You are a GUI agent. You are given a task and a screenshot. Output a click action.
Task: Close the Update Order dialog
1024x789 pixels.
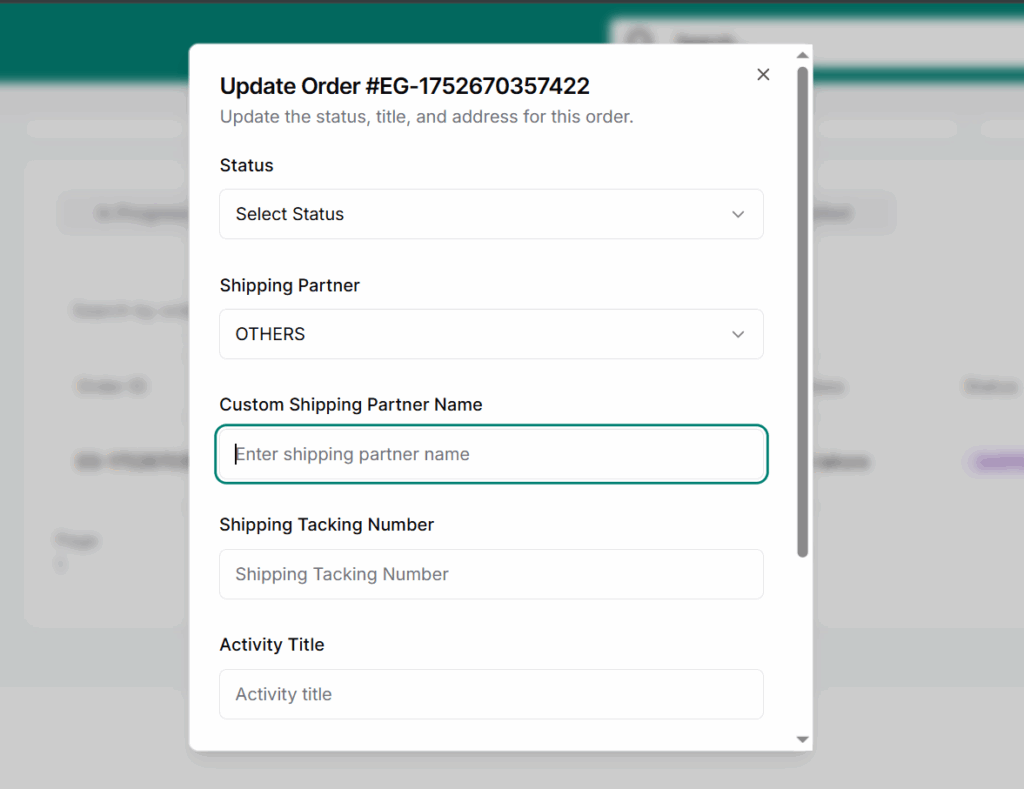click(763, 75)
